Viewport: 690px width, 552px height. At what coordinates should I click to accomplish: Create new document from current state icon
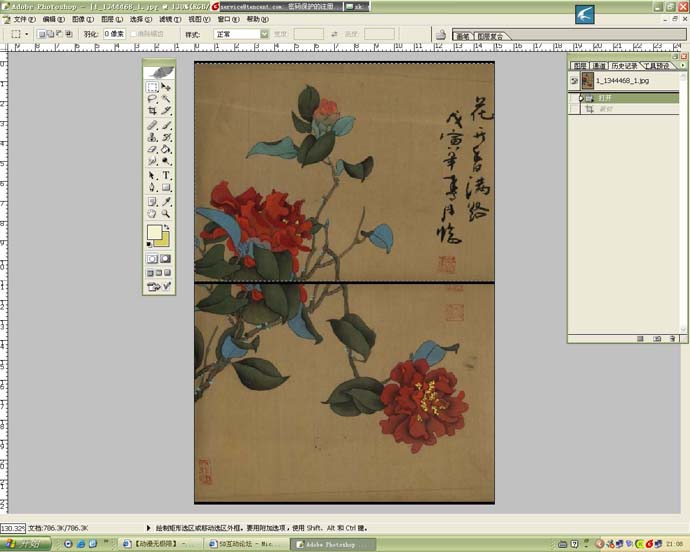[641, 339]
